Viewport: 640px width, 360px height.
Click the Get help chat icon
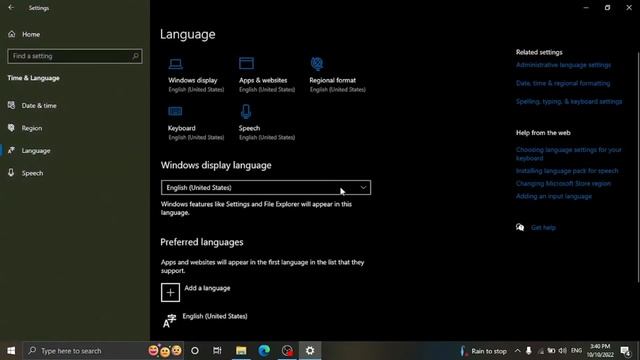(520, 227)
